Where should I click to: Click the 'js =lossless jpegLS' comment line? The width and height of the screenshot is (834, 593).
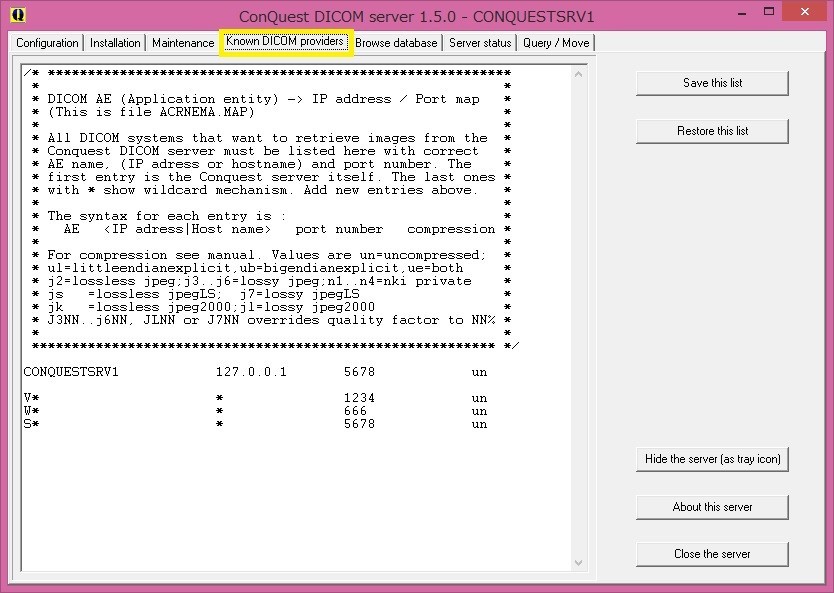coord(203,294)
